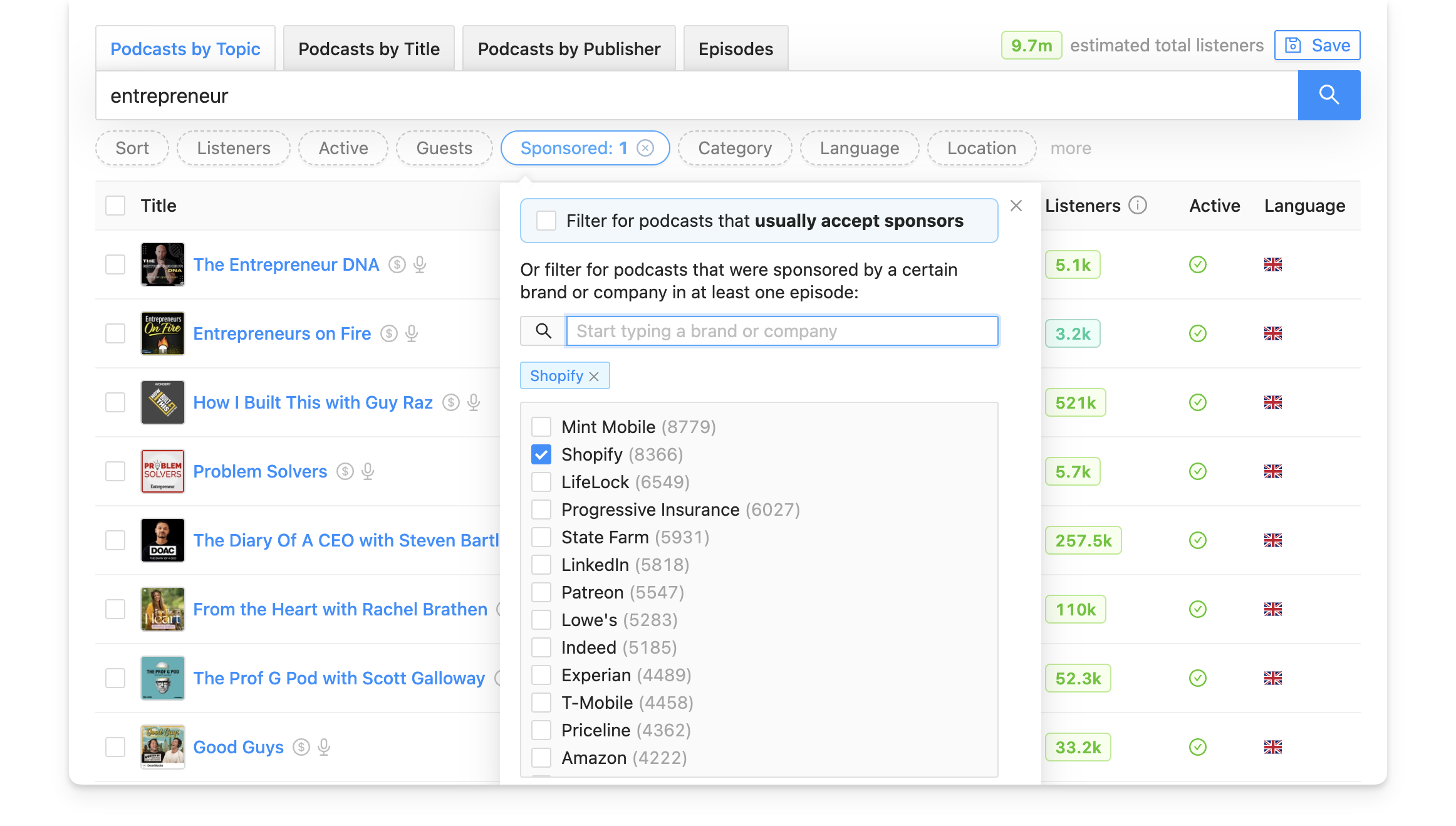
Task: Click the UK flag in Good Guys row
Action: tap(1273, 747)
